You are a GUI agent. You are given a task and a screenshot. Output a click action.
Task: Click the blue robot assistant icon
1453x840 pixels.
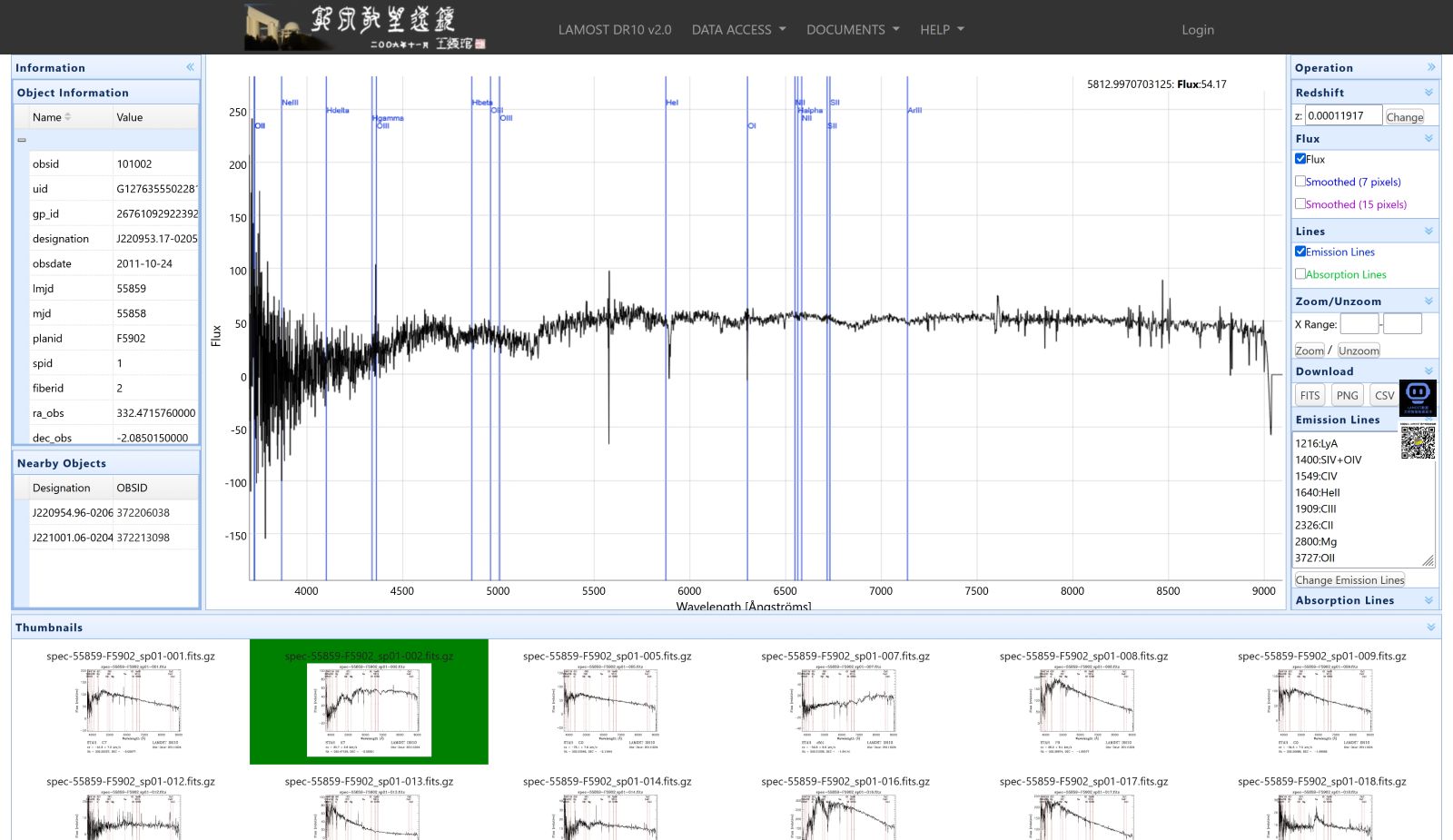coord(1418,399)
